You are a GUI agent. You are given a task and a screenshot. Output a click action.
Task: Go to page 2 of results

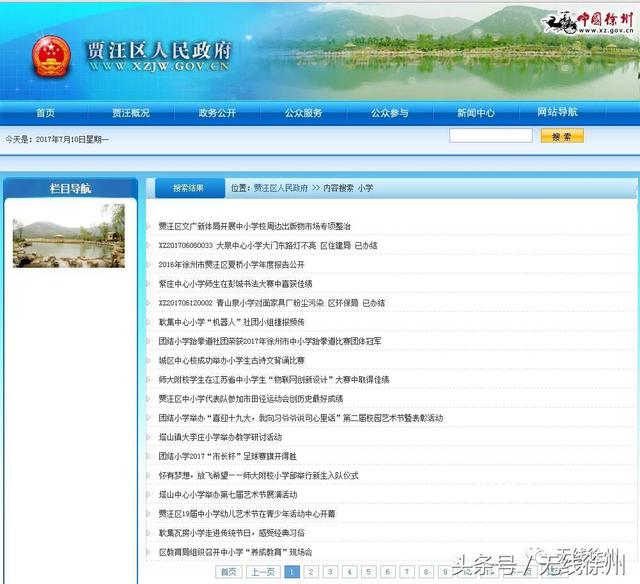click(311, 572)
